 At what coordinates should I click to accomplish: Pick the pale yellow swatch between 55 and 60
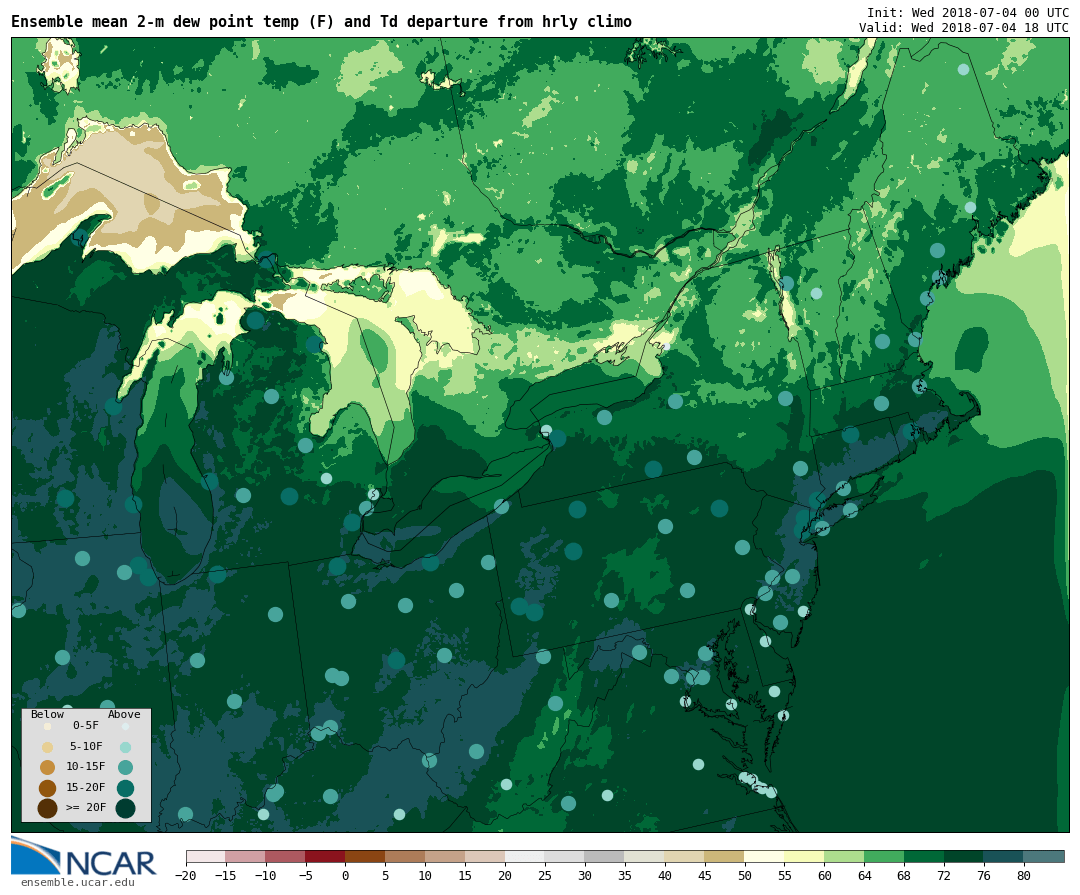pyautogui.click(x=804, y=856)
